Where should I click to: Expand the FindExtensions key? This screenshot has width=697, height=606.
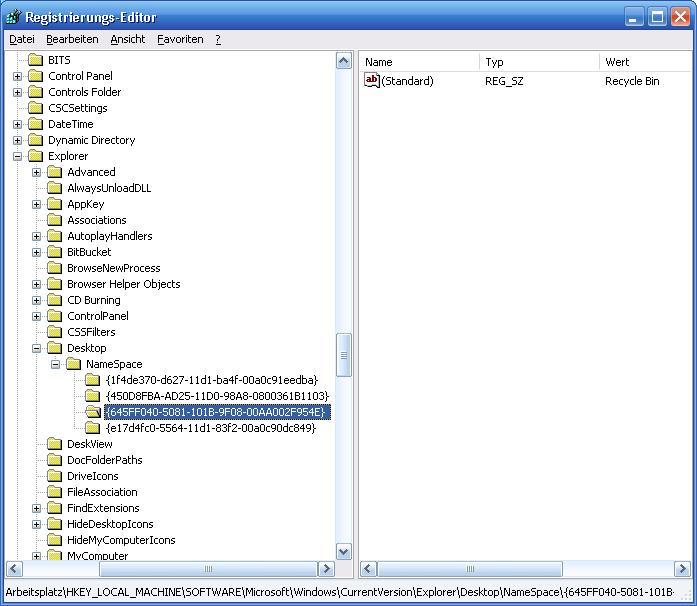pyautogui.click(x=36, y=508)
